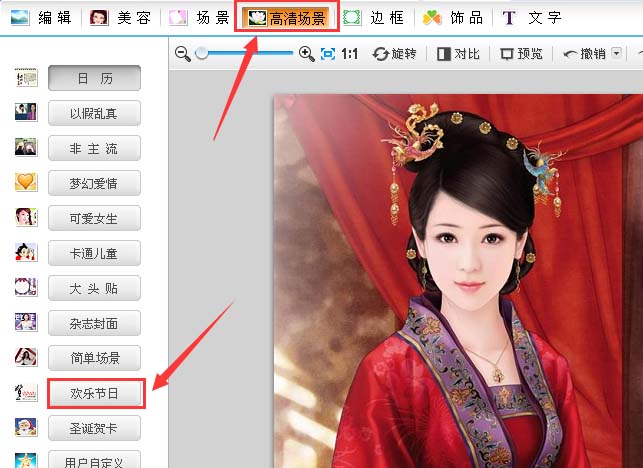
Task: Select the 日历 scene category
Action: [x=94, y=78]
